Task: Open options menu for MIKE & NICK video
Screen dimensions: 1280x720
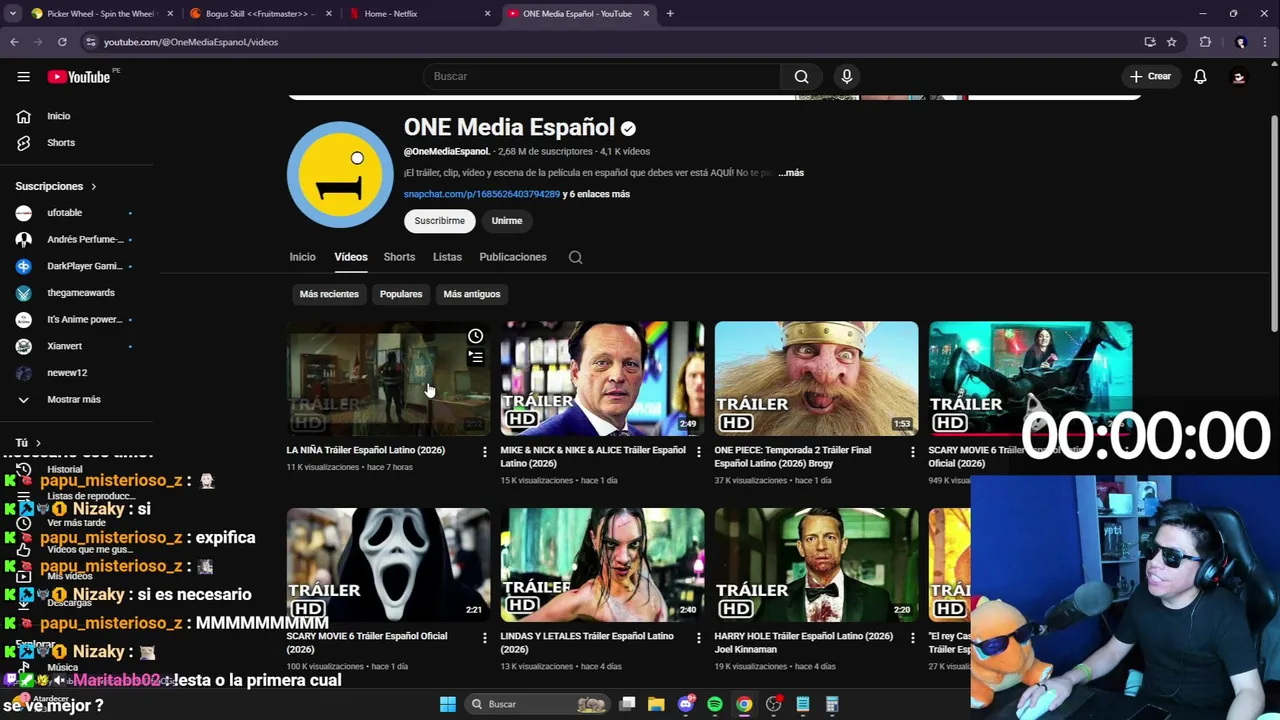Action: pyautogui.click(x=698, y=452)
